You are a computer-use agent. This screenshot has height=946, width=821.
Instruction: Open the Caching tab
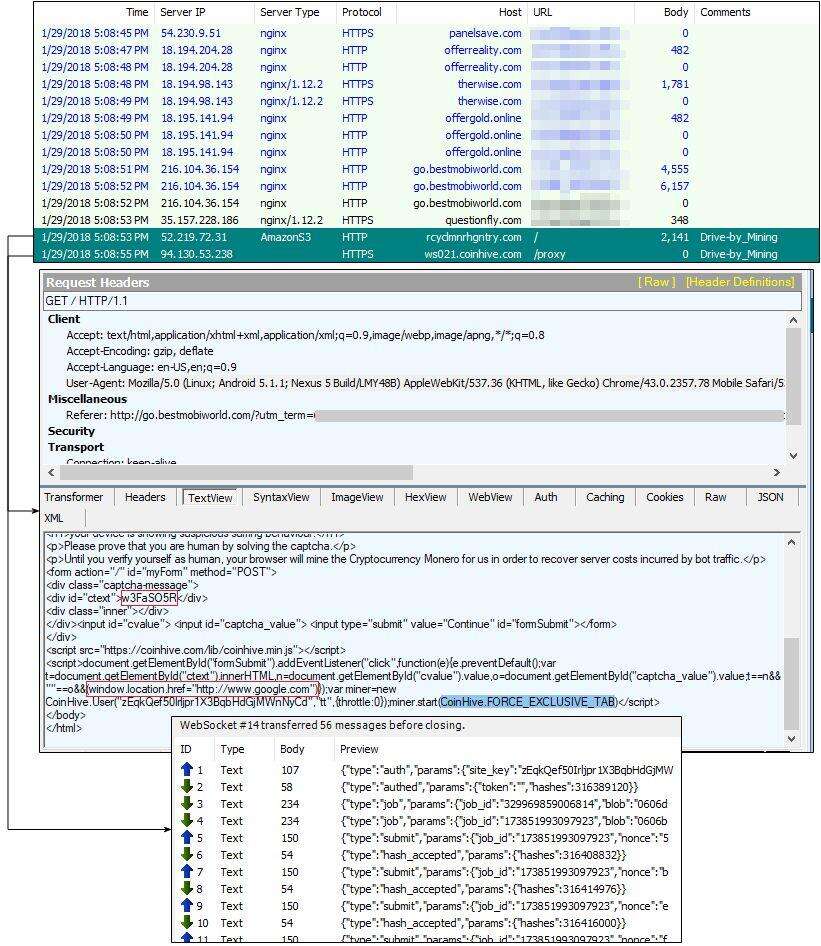click(x=605, y=497)
